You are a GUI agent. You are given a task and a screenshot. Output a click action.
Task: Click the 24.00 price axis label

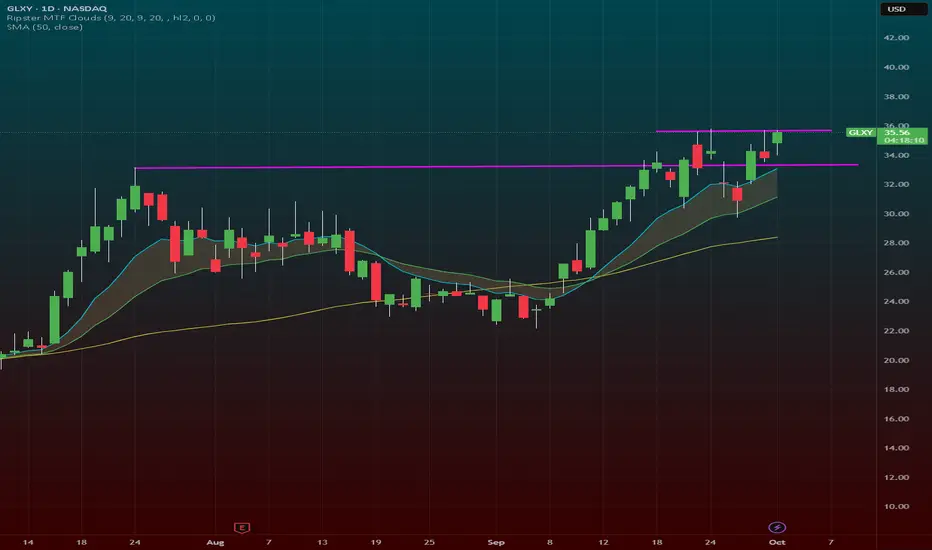(x=896, y=301)
